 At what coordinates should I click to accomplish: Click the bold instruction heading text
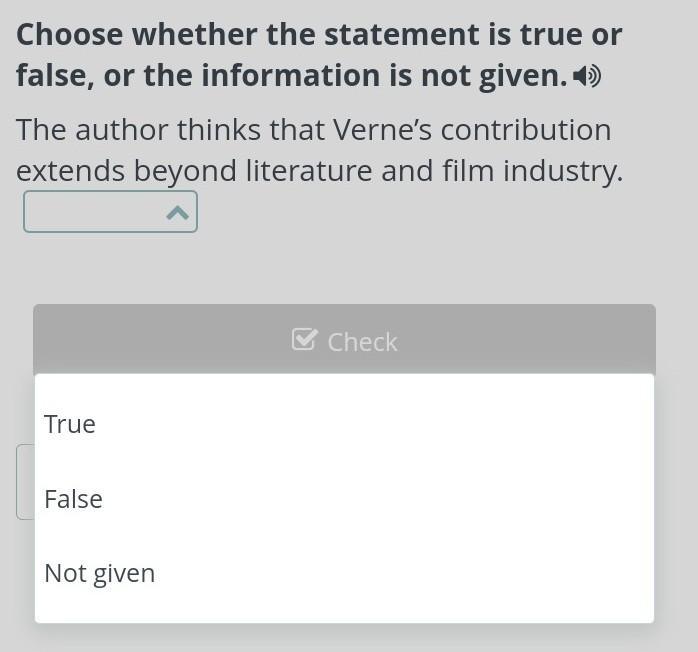pyautogui.click(x=318, y=55)
